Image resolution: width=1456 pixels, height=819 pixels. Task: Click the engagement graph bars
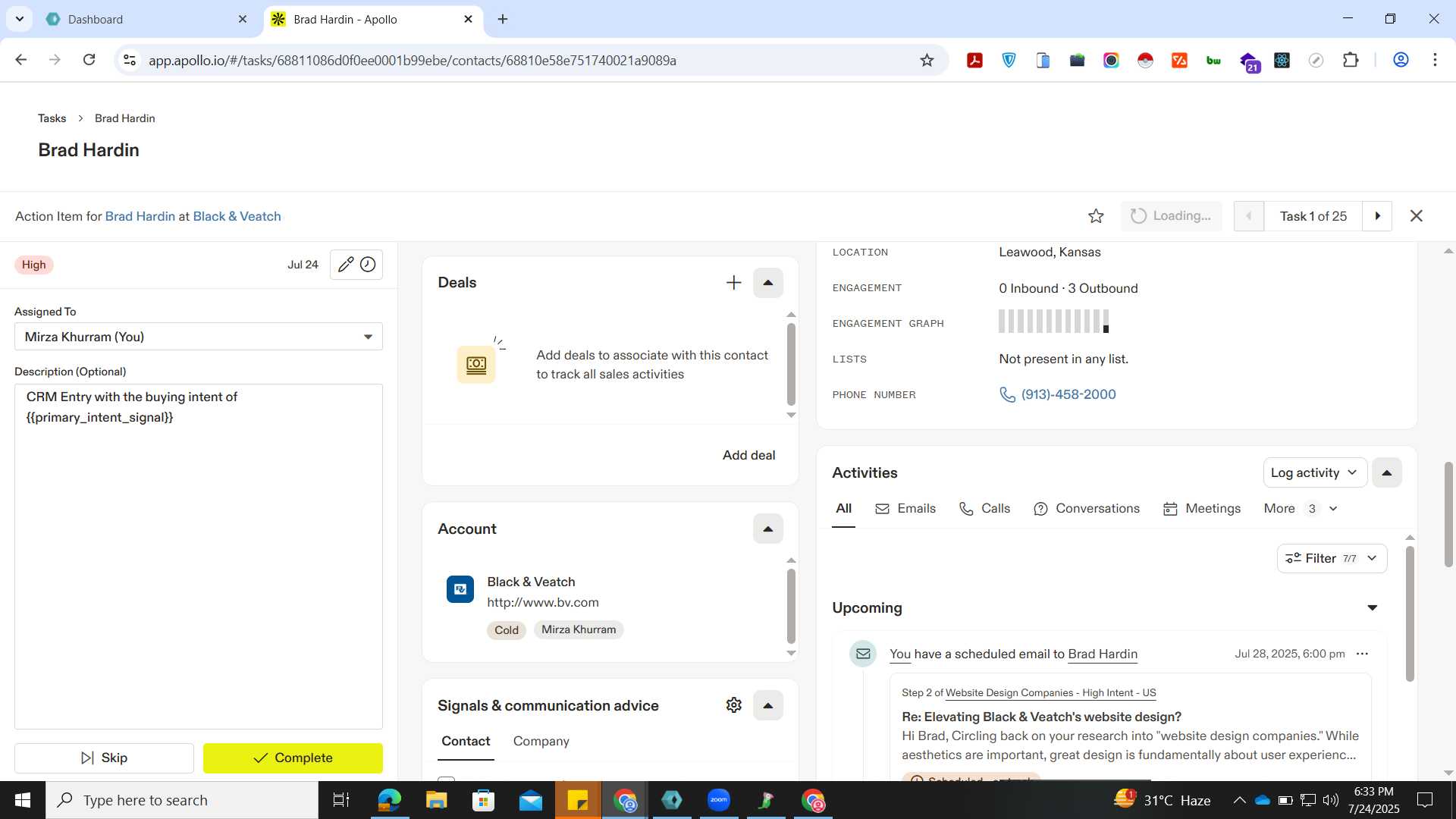1053,322
